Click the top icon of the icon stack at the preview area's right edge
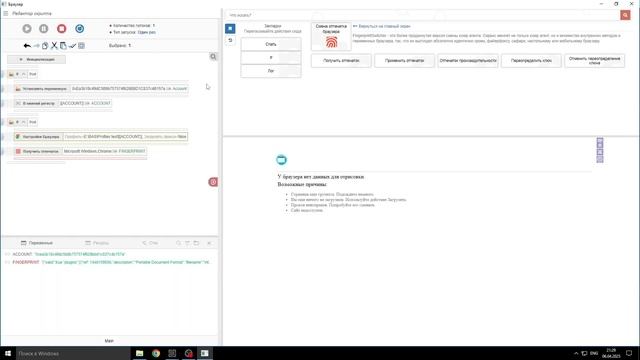640x360 pixels. click(x=600, y=141)
